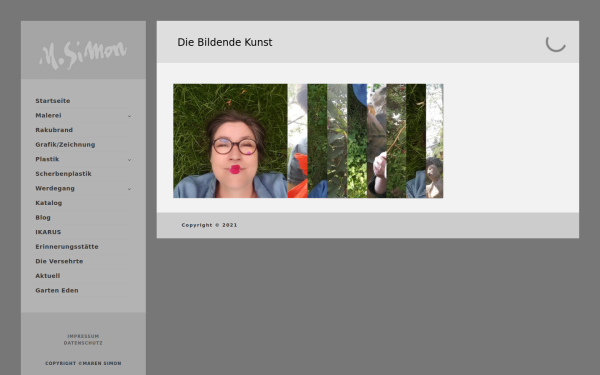600x375 pixels.
Task: Click the woman with glasses photo
Action: point(230,141)
